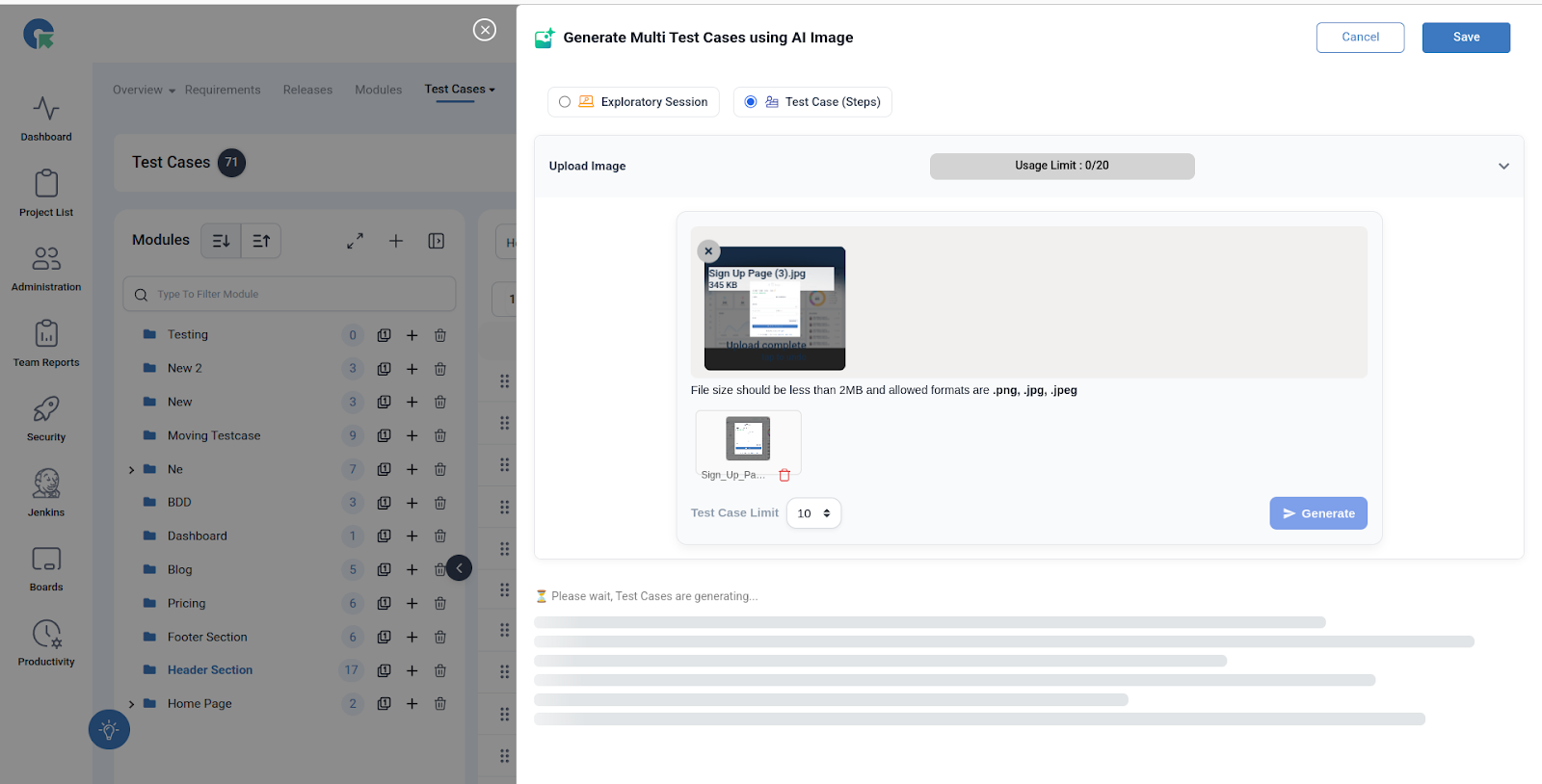Remove the Sign Up Page image preview
Screen dimensions: 1542x784
[x=708, y=251]
